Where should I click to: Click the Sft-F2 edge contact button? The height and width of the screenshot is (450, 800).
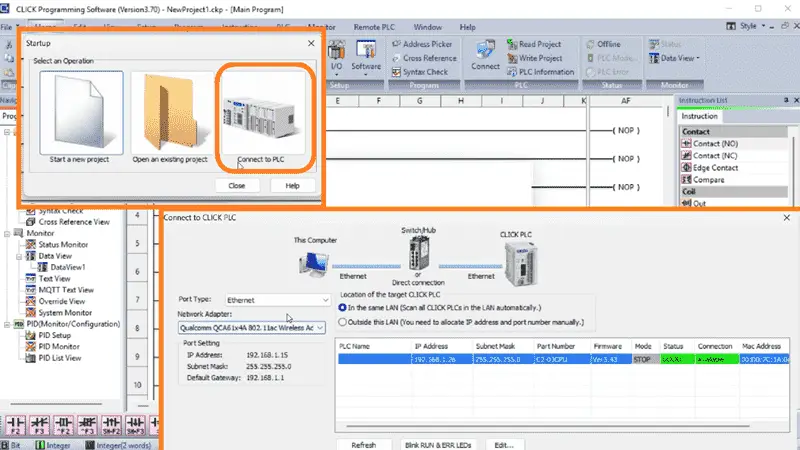[x=111, y=425]
